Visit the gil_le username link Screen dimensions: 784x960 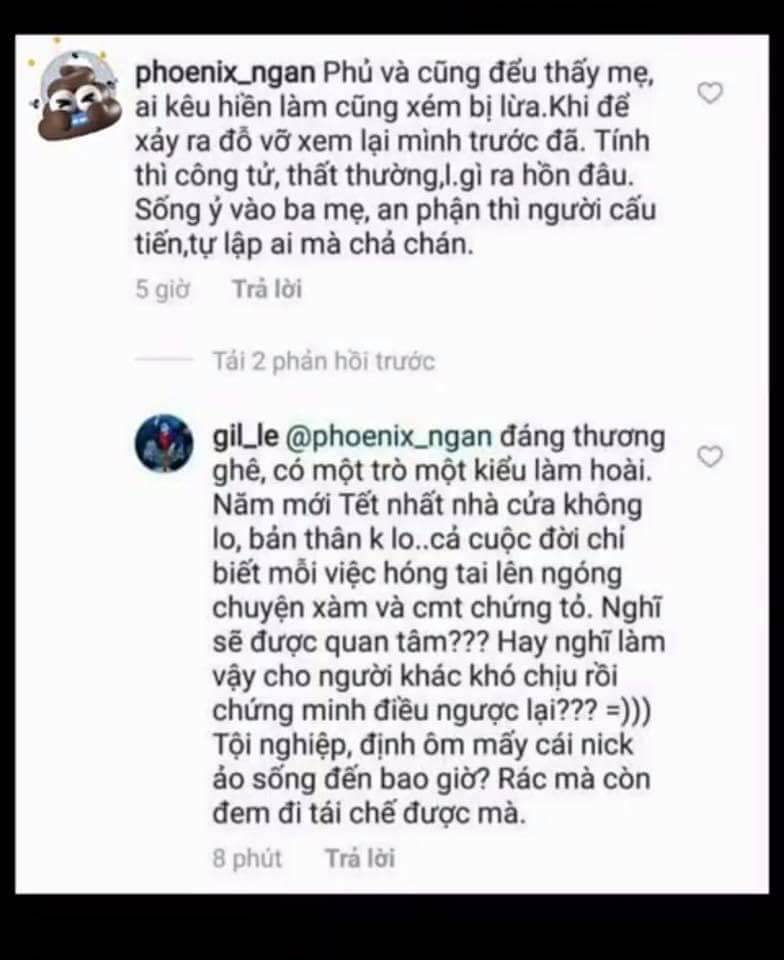245,437
